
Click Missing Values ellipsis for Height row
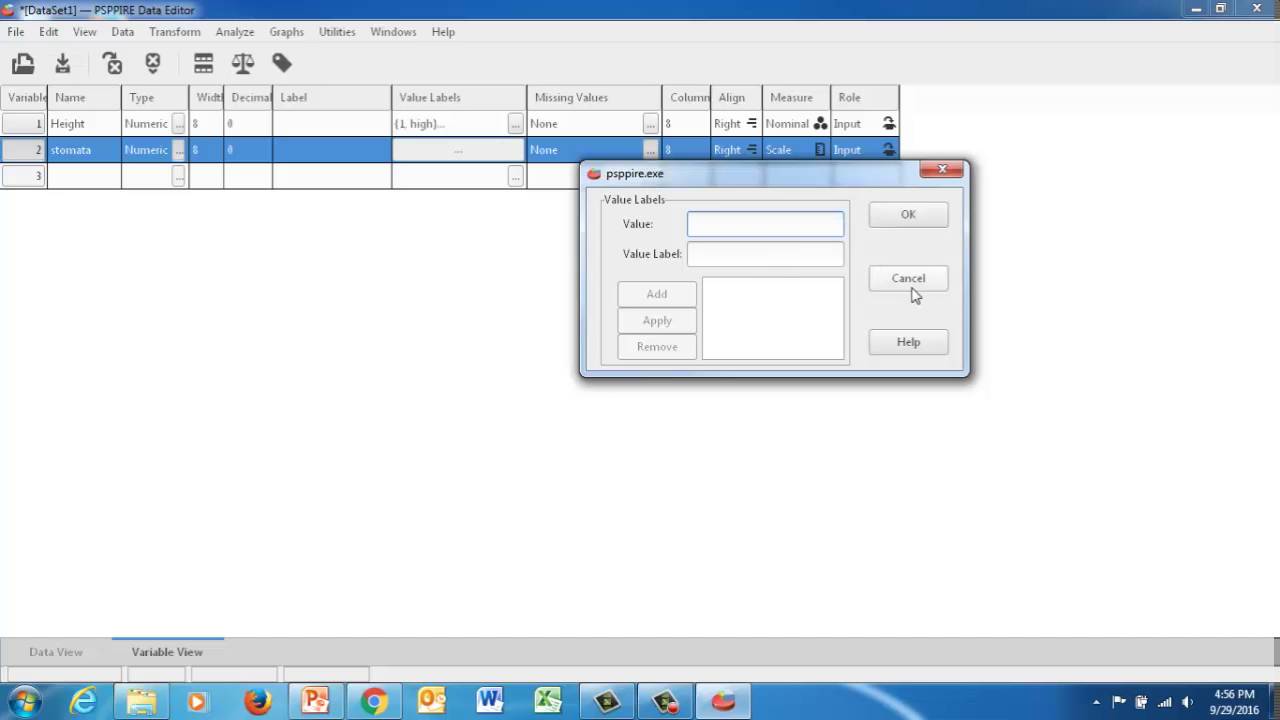pyautogui.click(x=651, y=124)
